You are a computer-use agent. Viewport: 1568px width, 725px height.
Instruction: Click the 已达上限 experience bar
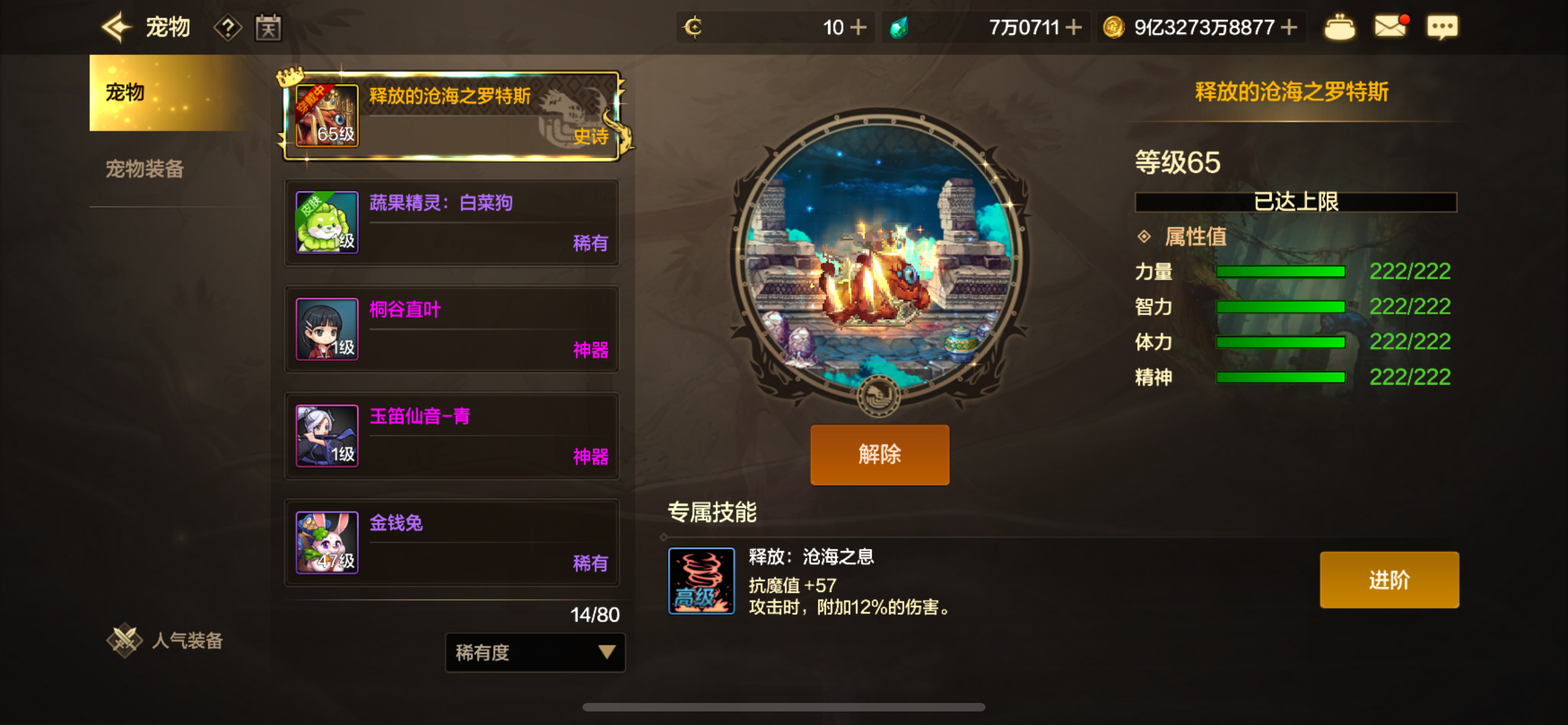pyautogui.click(x=1296, y=202)
